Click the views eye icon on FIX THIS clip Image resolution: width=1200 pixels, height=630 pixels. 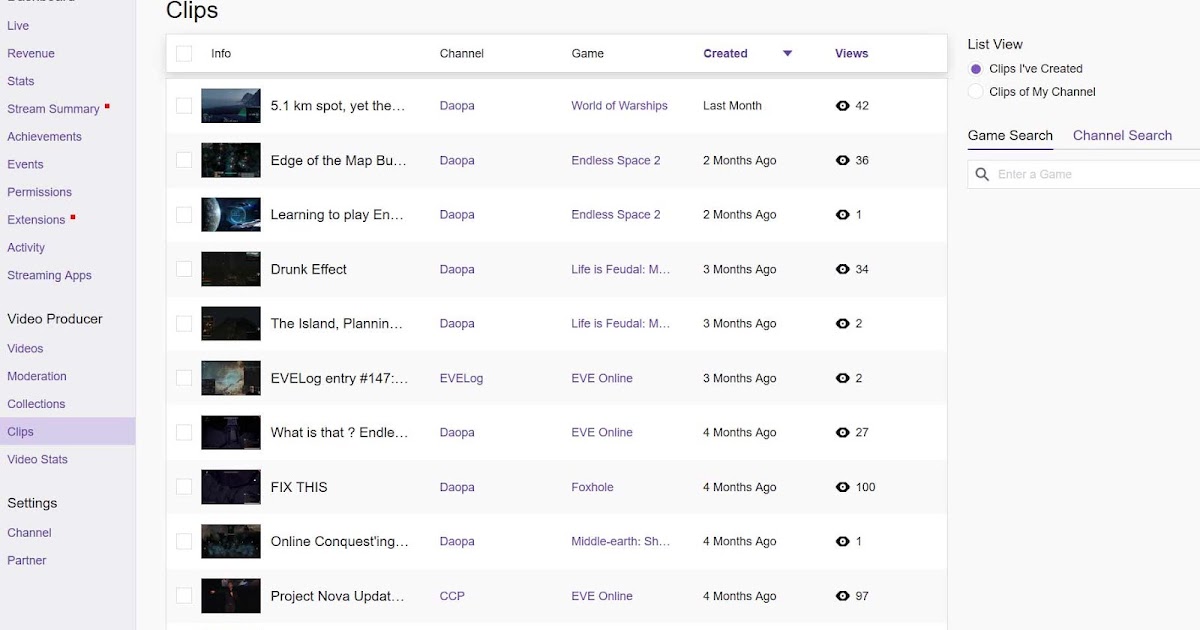[x=841, y=487]
